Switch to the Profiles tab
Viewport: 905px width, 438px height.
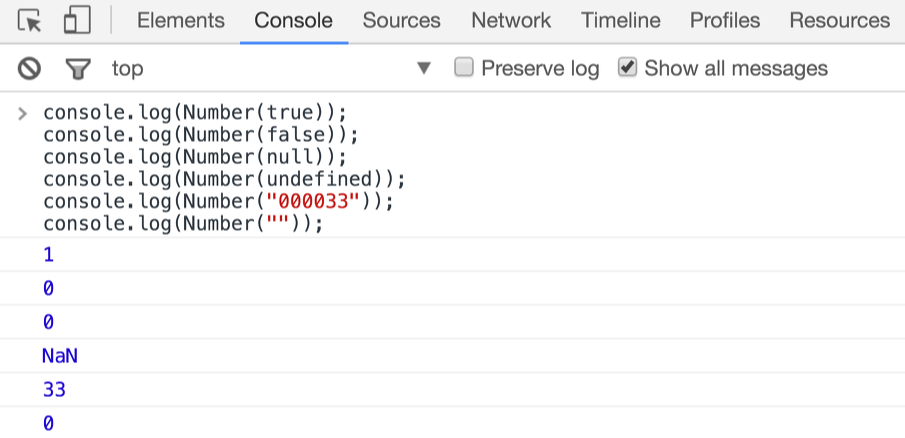(x=725, y=21)
